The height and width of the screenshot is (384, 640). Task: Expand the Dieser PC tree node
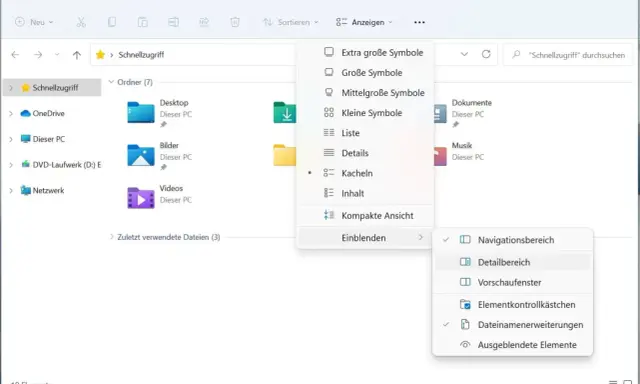[11, 139]
